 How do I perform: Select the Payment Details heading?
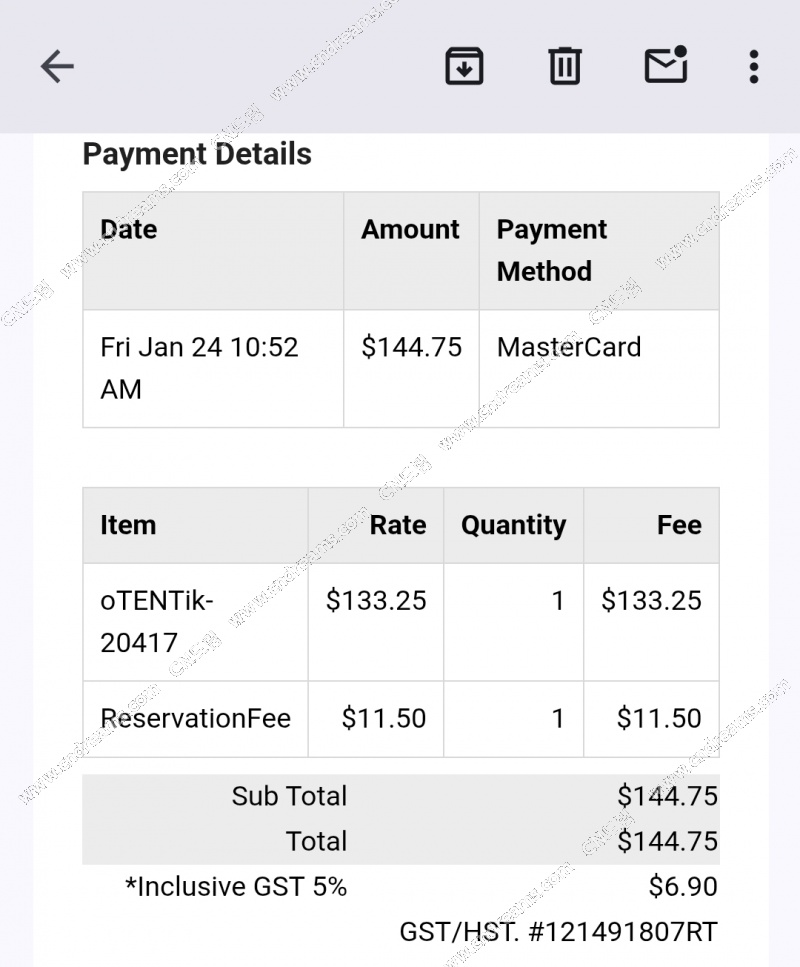[x=197, y=154]
